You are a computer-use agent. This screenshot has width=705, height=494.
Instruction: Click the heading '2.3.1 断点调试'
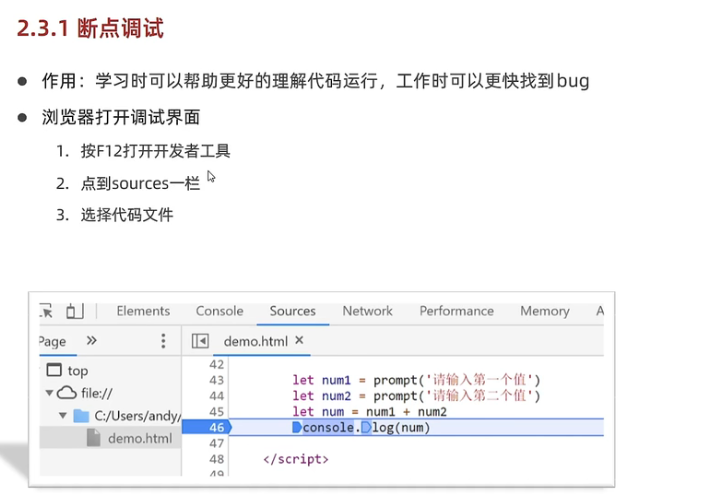click(x=90, y=28)
